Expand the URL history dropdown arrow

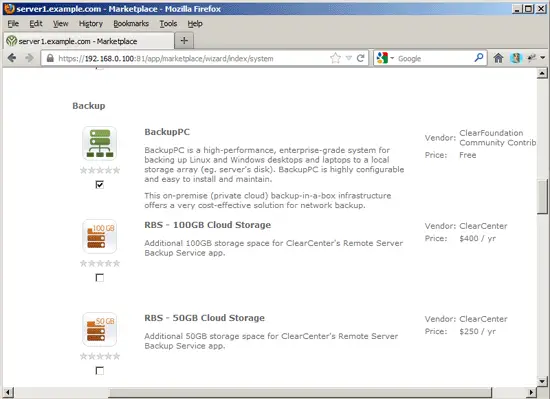tap(348, 58)
